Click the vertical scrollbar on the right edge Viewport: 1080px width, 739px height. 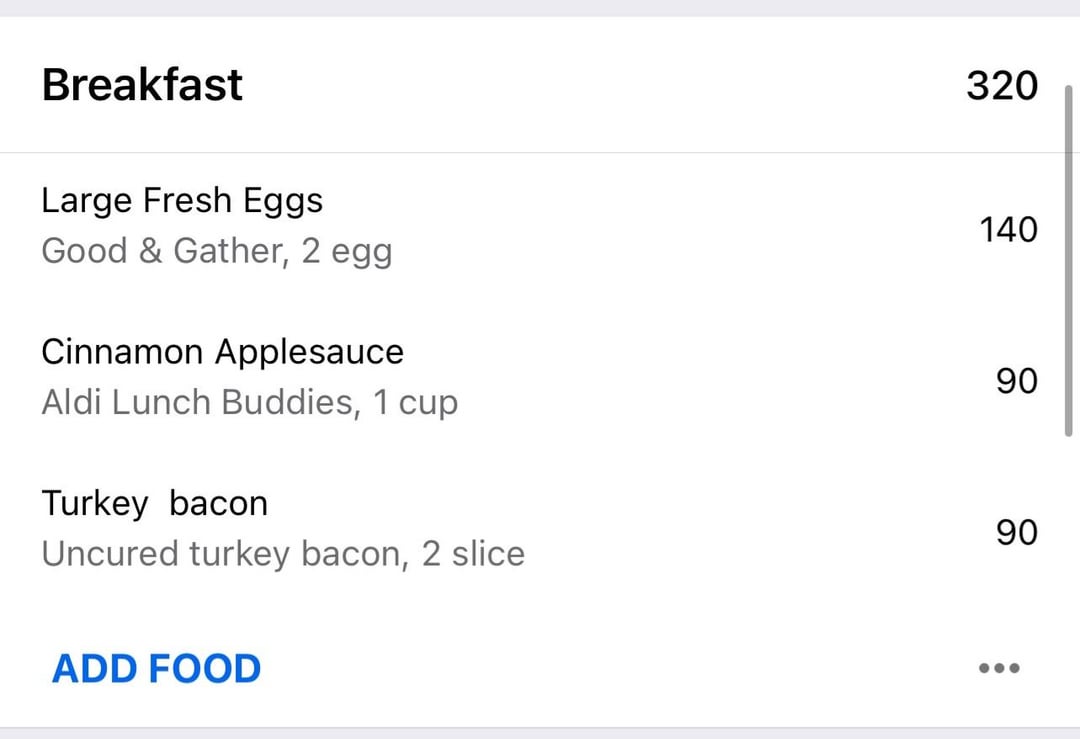click(1068, 260)
